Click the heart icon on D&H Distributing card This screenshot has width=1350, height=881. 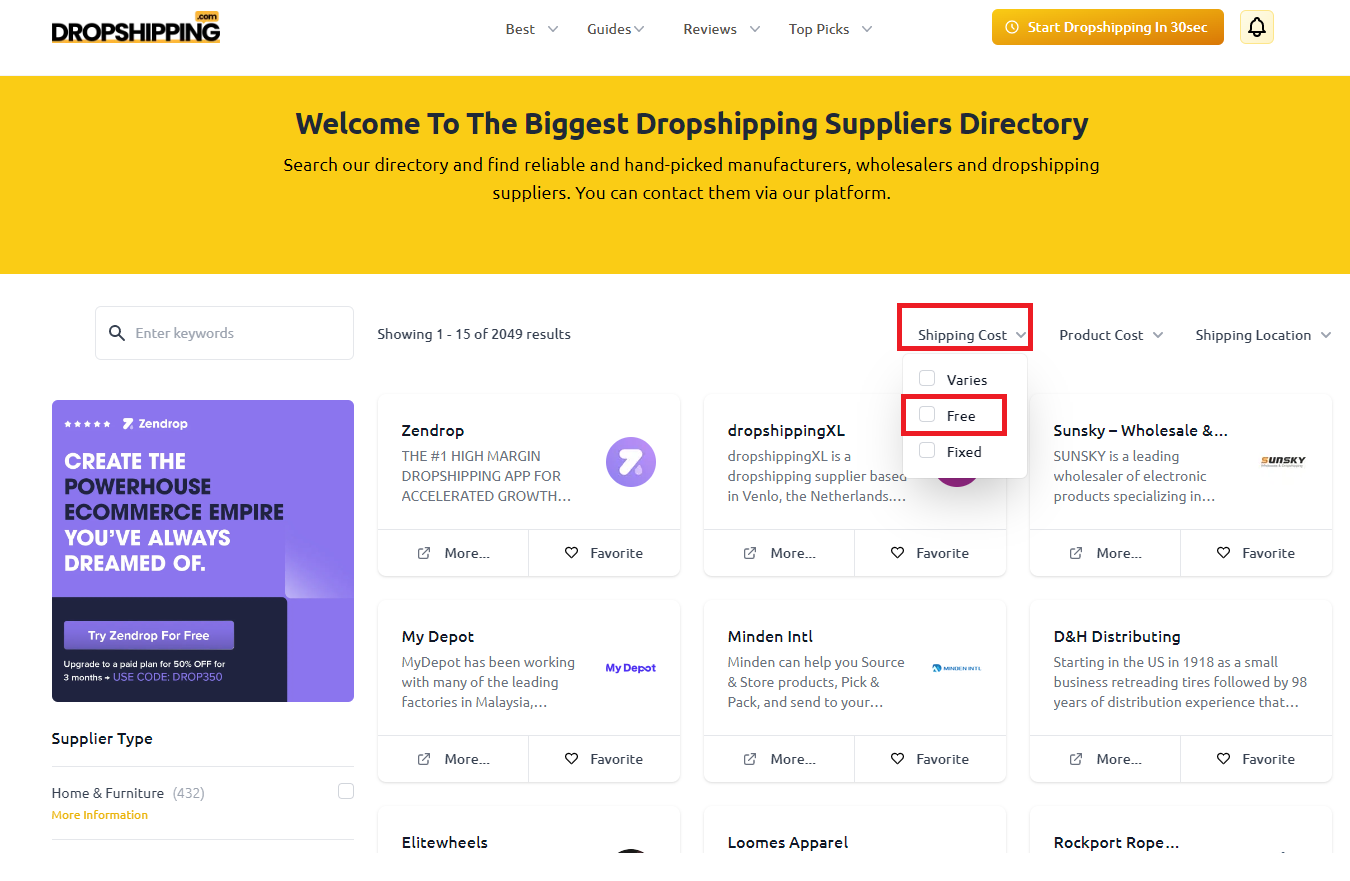click(1224, 759)
